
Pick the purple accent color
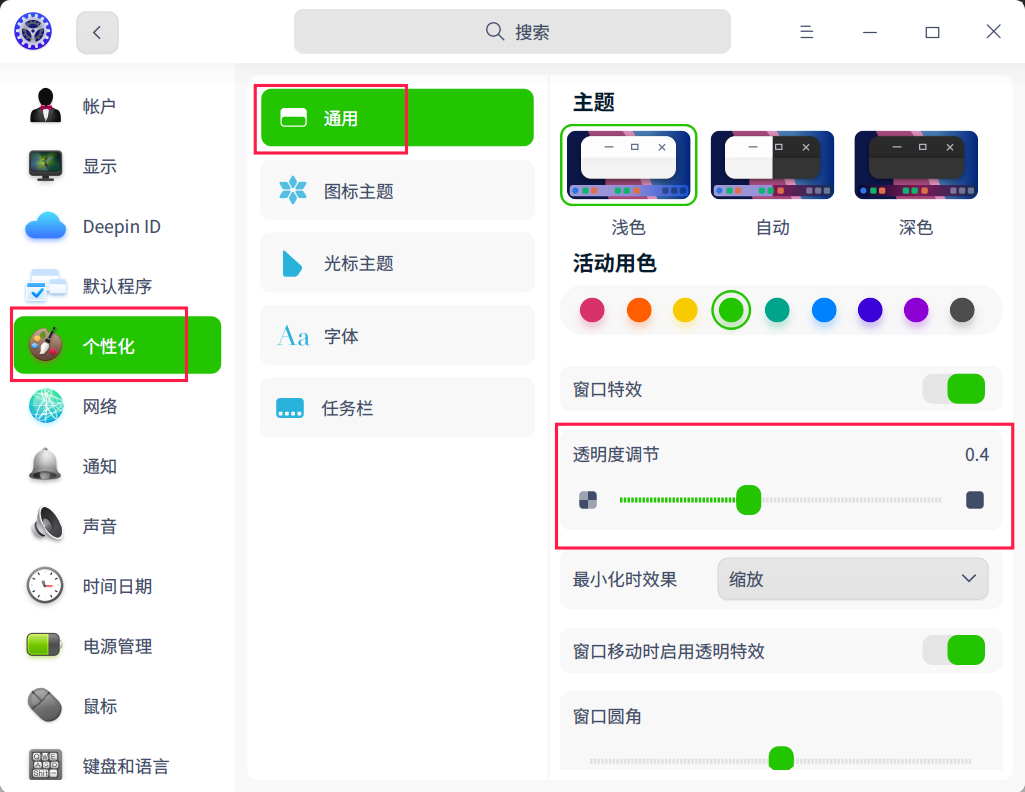point(916,310)
